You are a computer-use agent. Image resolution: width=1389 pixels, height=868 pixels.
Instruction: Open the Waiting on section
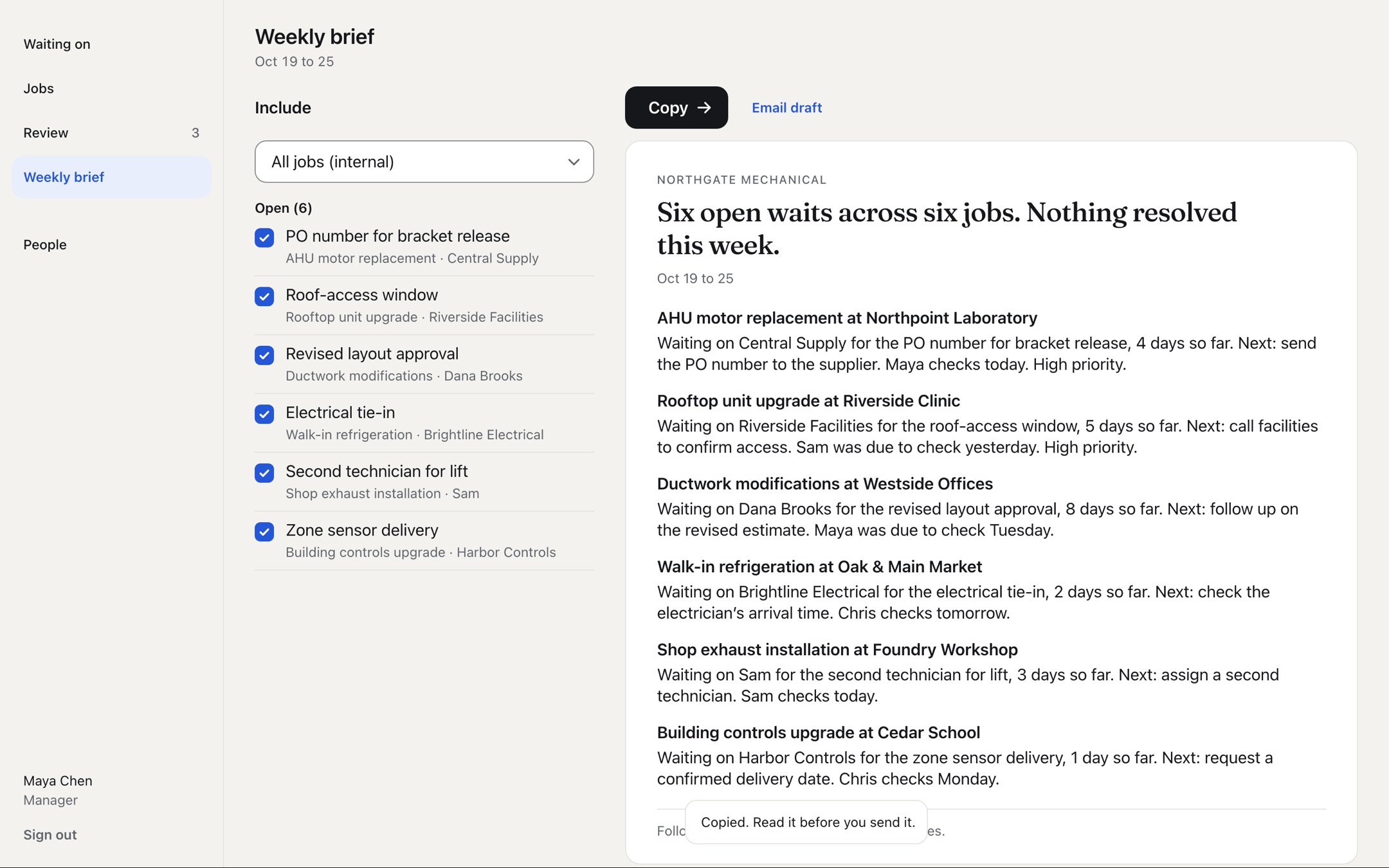[111, 44]
